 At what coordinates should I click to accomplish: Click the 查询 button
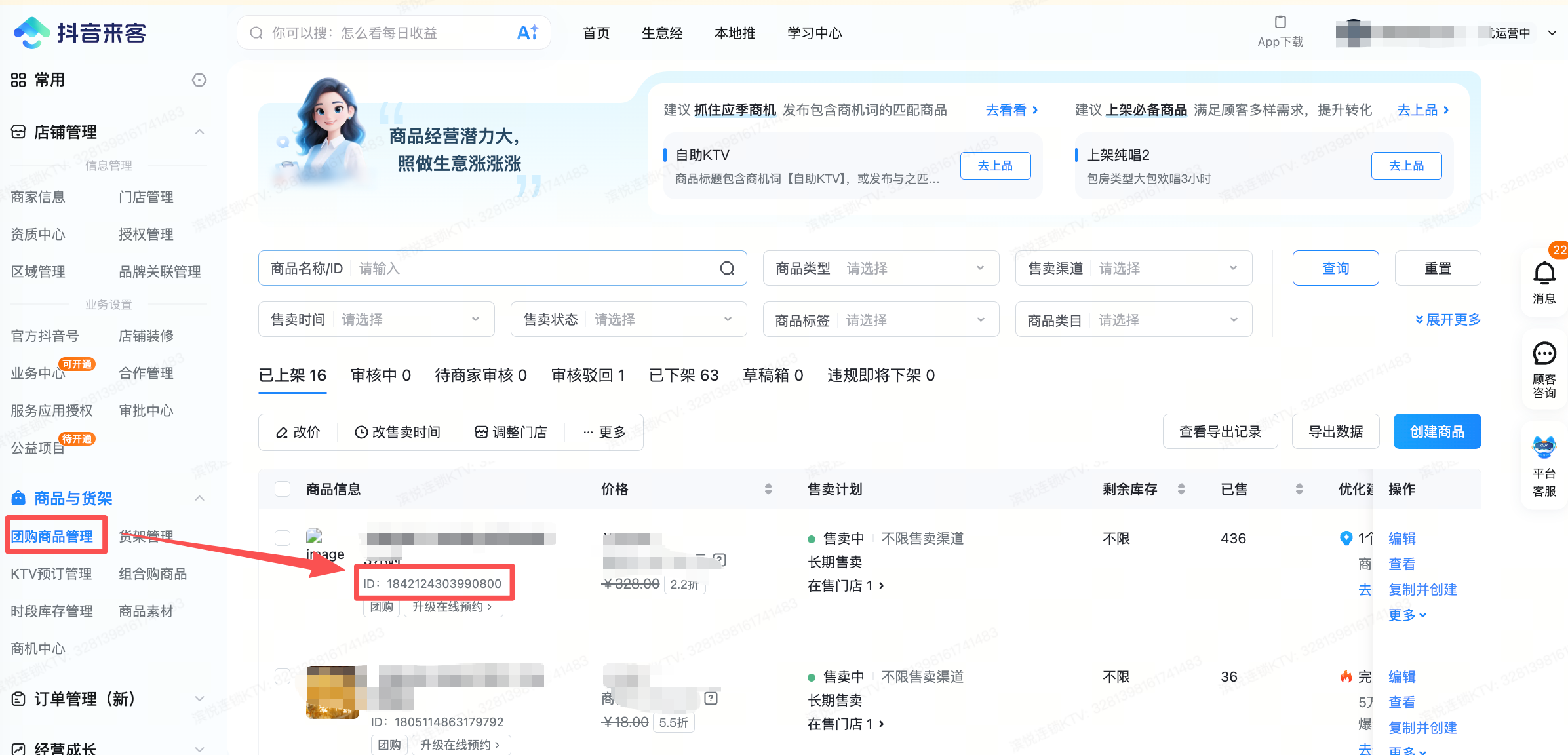(1335, 267)
